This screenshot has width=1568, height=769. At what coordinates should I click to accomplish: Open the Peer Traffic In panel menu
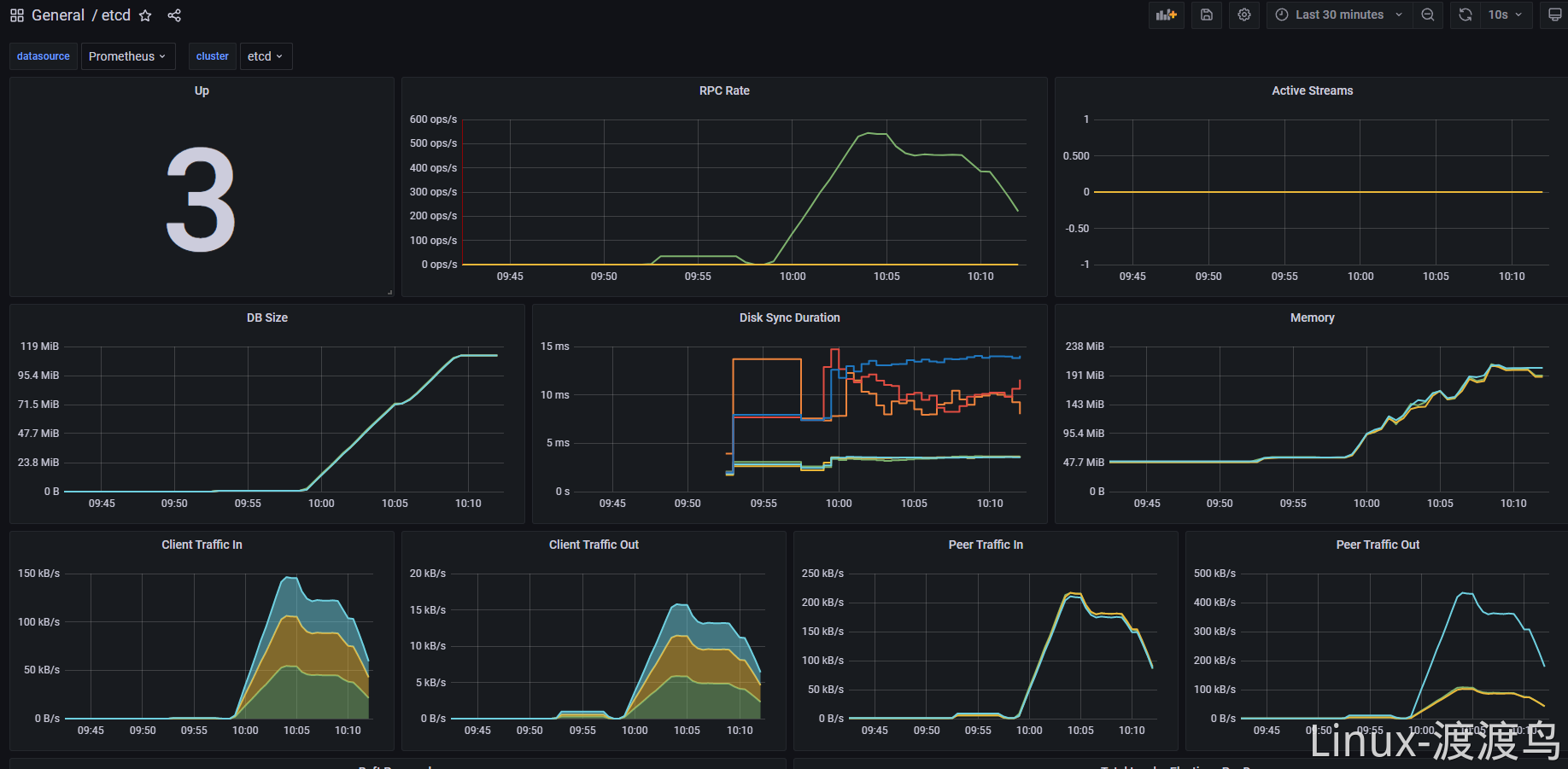[986, 545]
